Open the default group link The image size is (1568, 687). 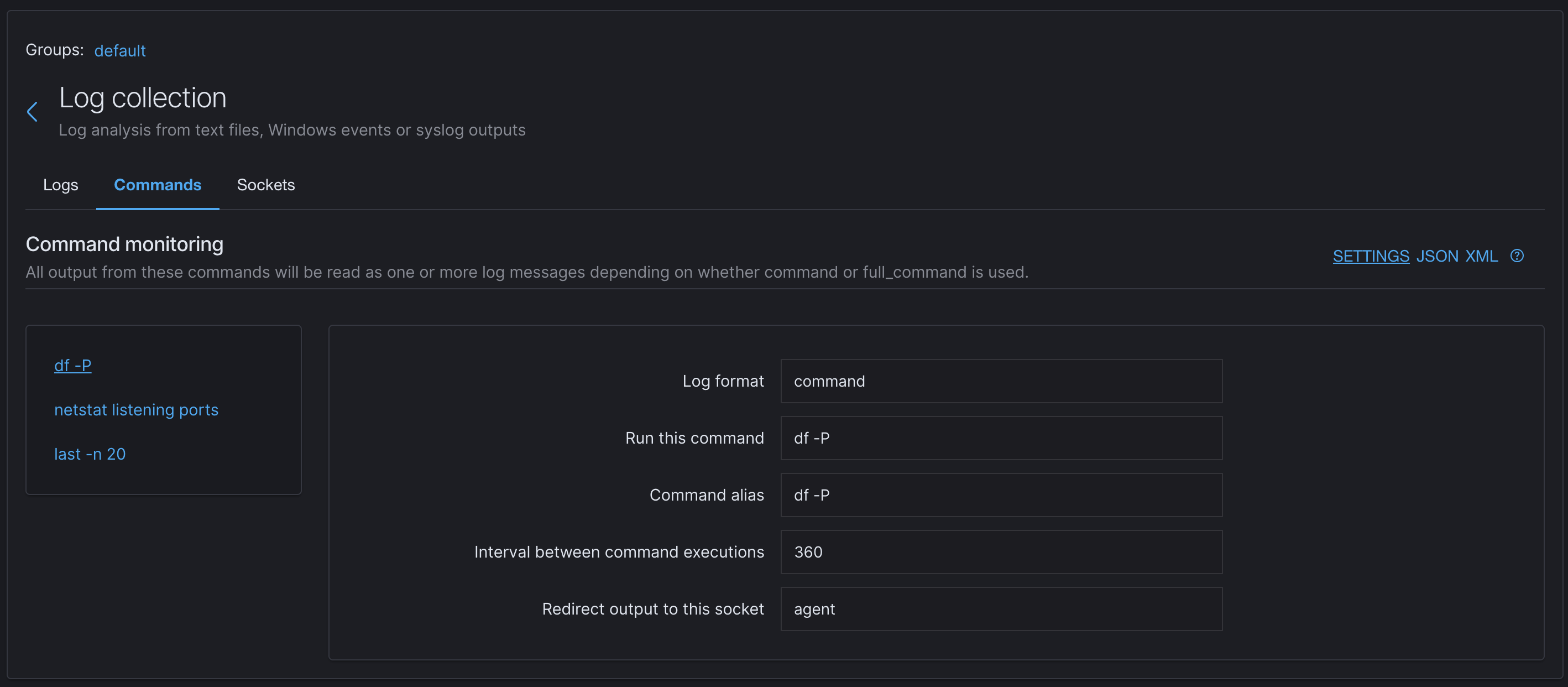(x=120, y=50)
